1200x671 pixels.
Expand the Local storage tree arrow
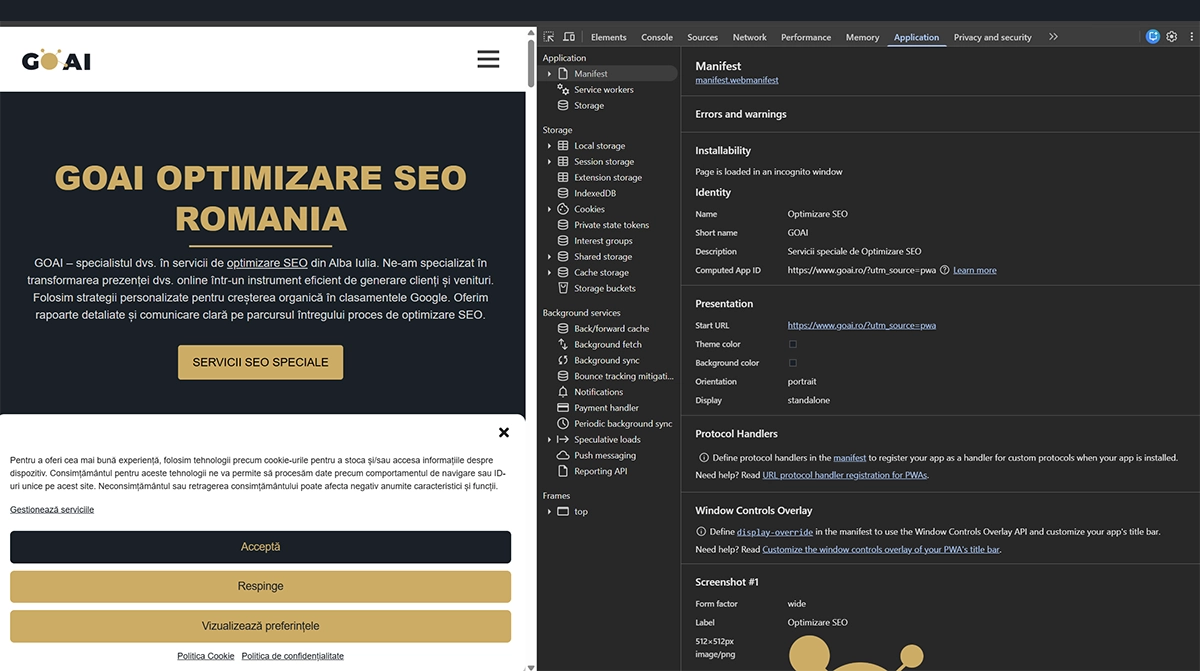coord(549,146)
